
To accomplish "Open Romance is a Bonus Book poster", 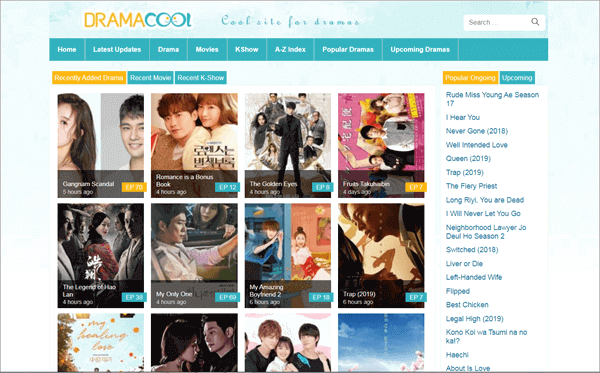I will coord(194,145).
